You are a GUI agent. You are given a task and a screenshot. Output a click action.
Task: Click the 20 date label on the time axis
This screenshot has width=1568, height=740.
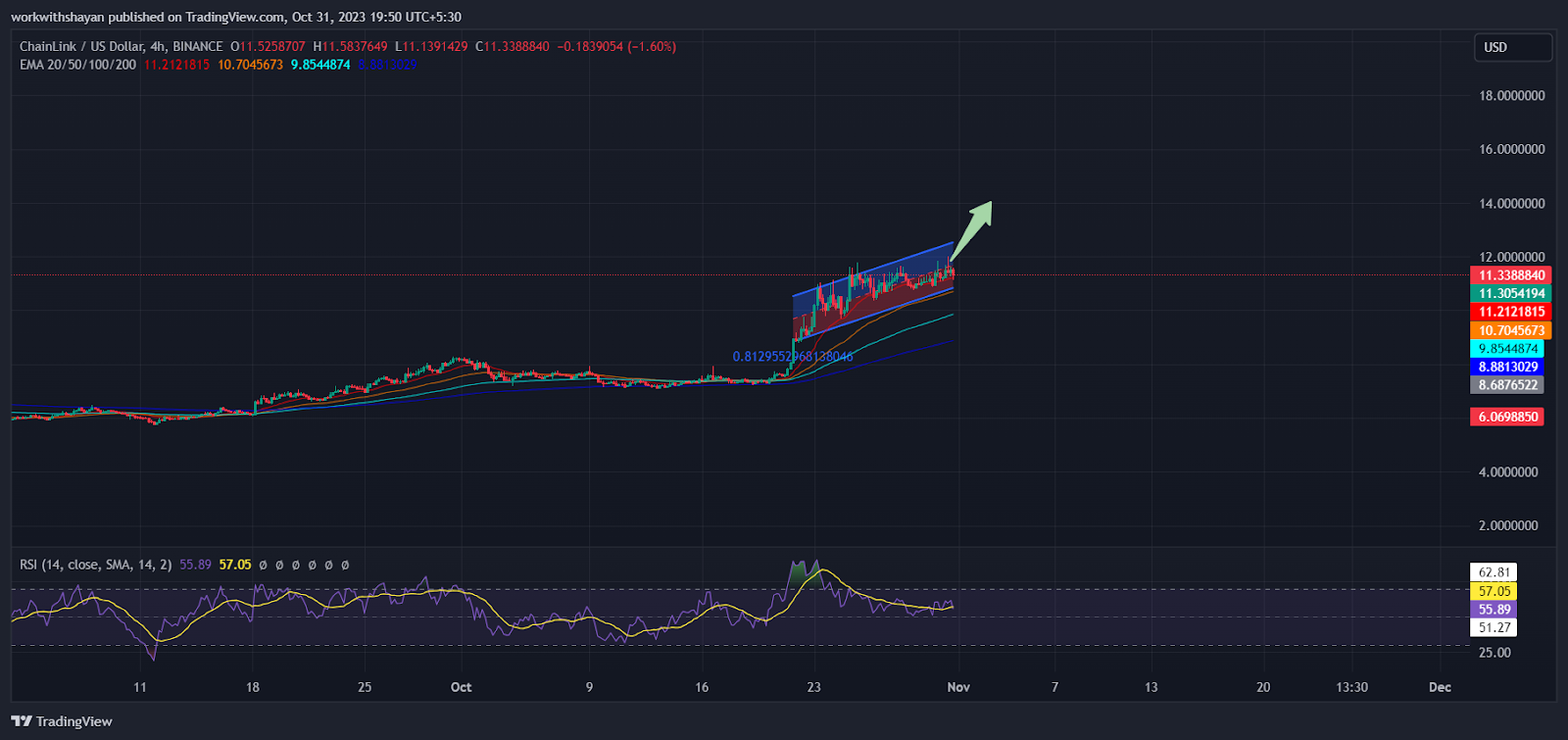(1263, 687)
